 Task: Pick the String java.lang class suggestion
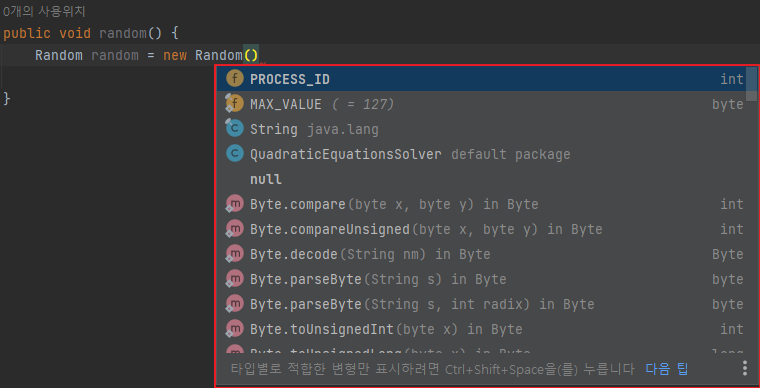[481, 129]
